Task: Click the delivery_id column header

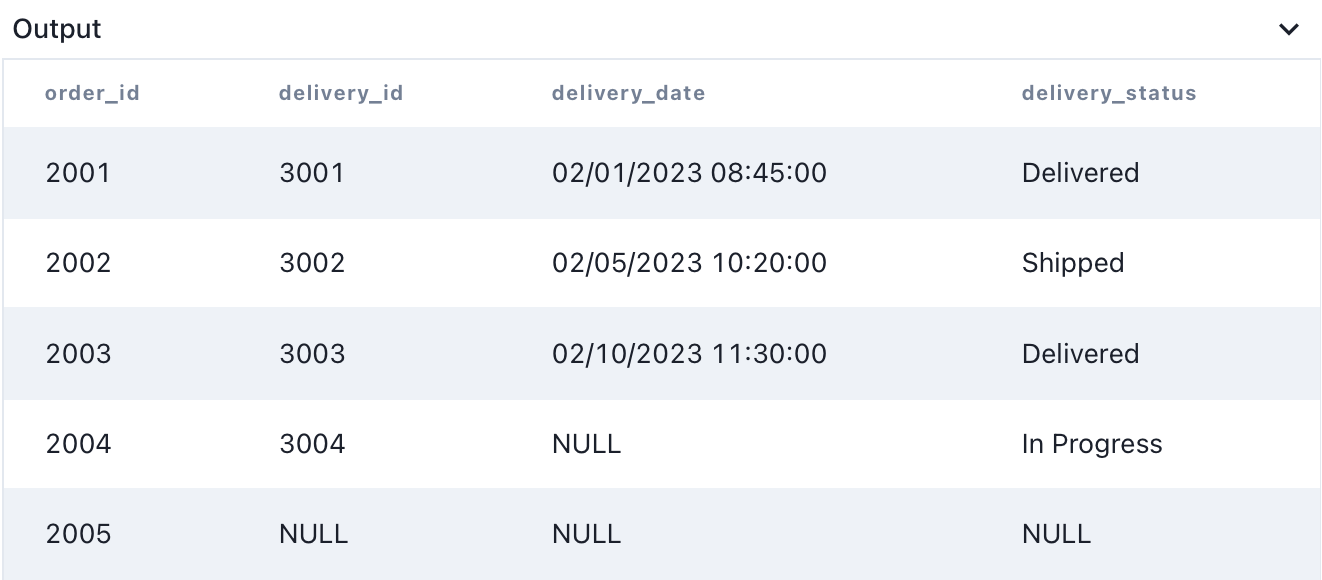Action: 341,93
